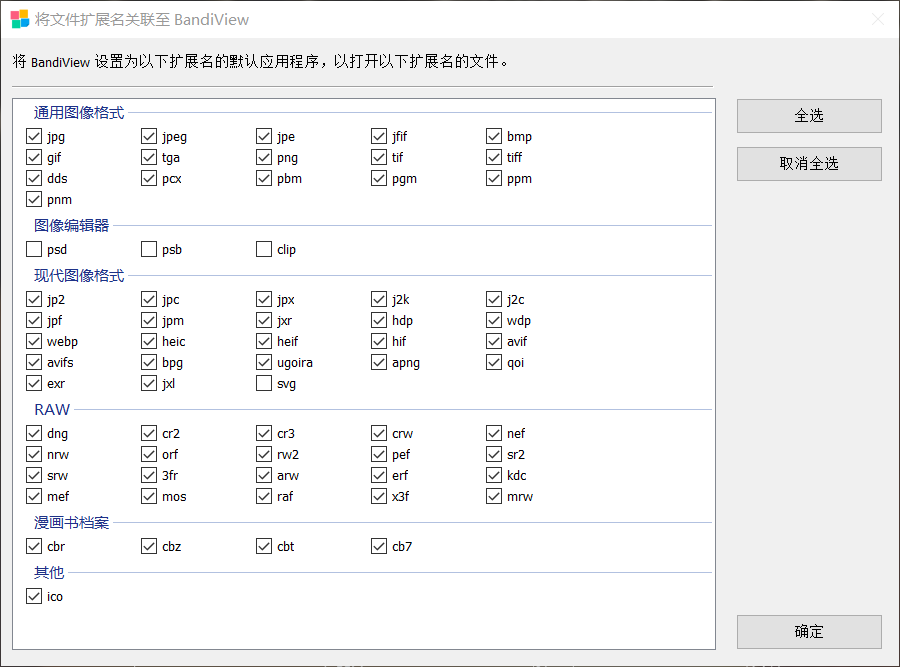The width and height of the screenshot is (900, 667).
Task: Toggle the jfif checkbox
Action: coord(379,136)
